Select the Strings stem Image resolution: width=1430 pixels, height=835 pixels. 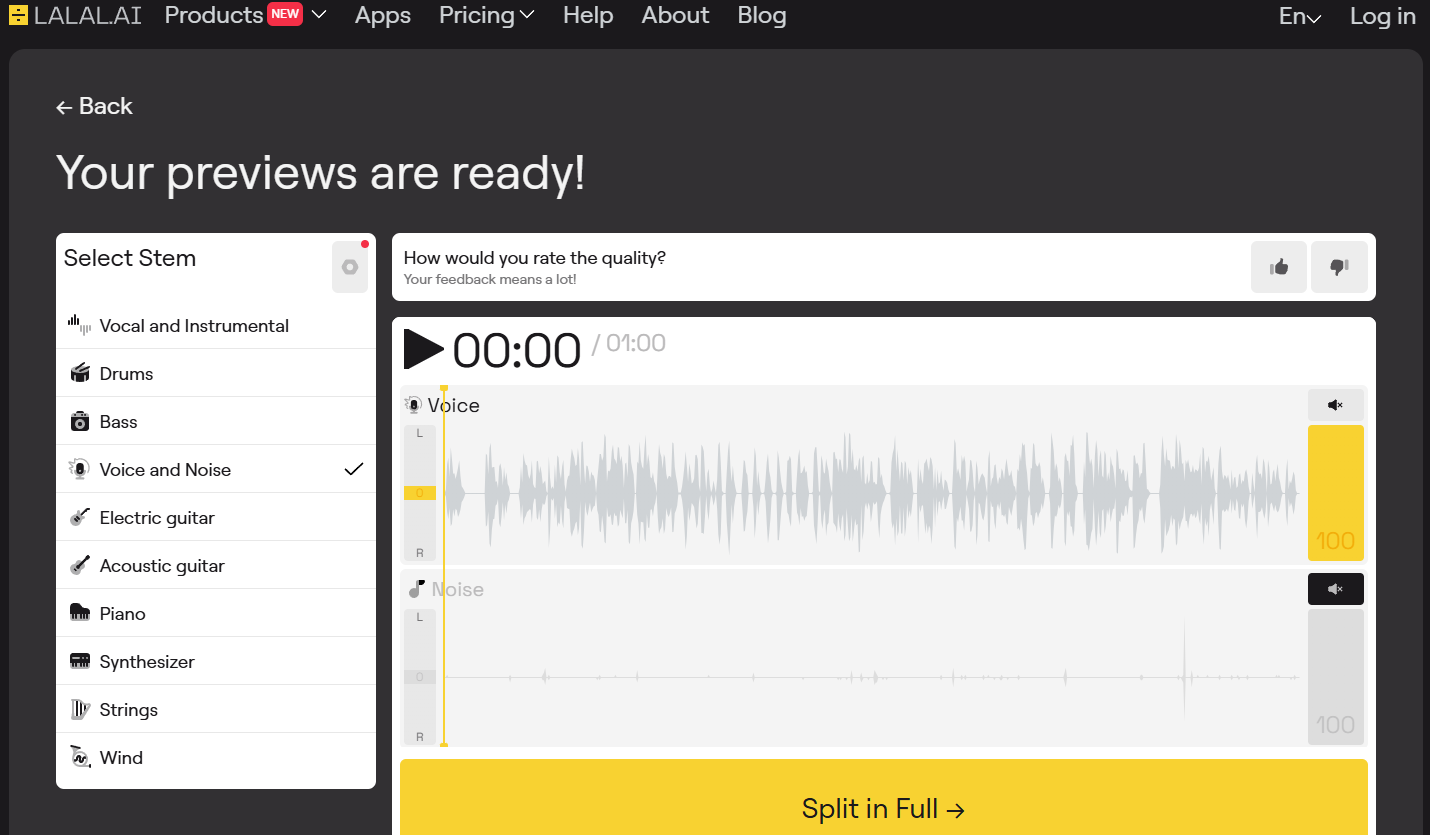pyautogui.click(x=216, y=709)
